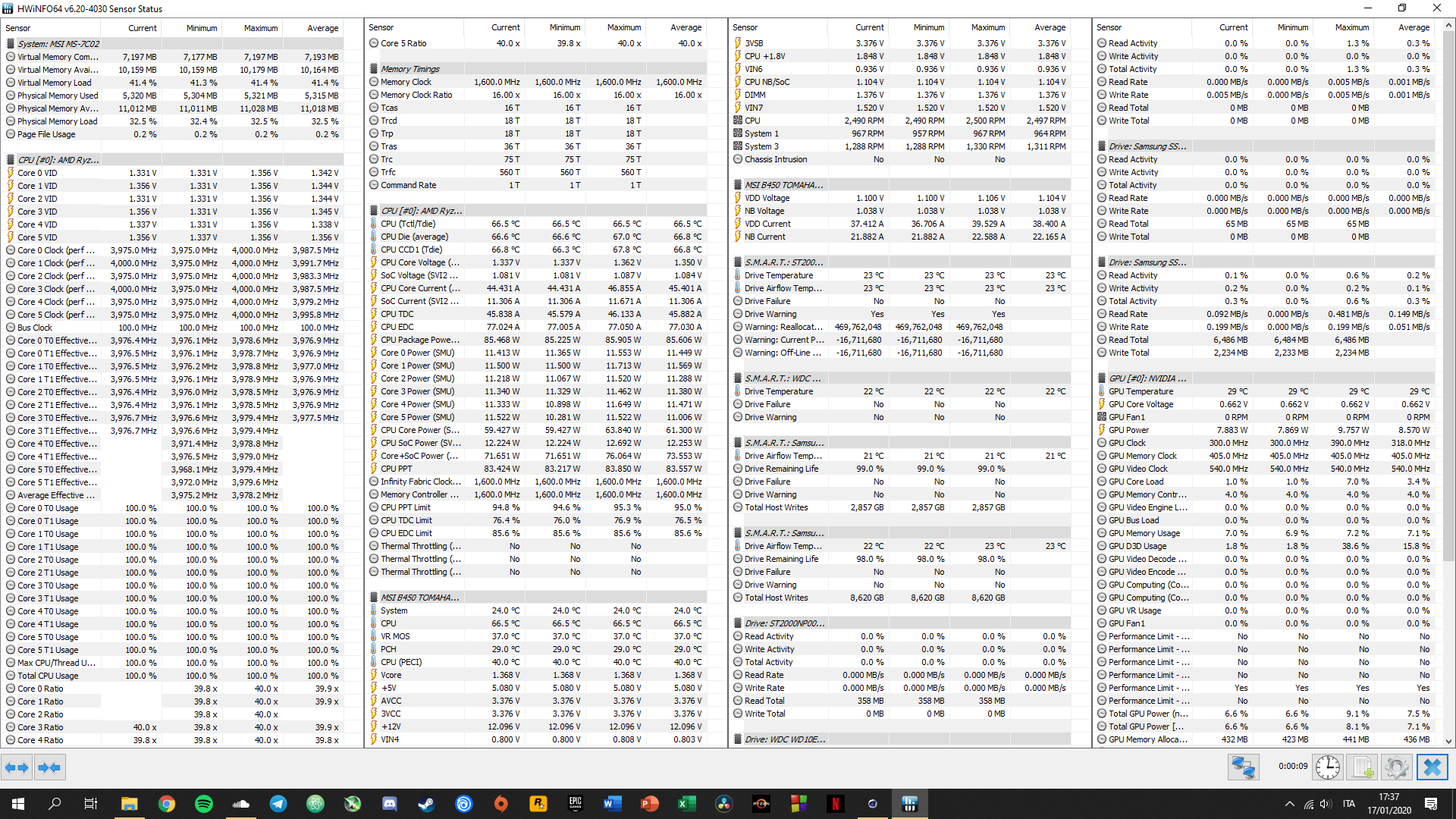The width and height of the screenshot is (1456, 819).
Task: Start logging with the sheet-plus icon
Action: (x=1362, y=767)
